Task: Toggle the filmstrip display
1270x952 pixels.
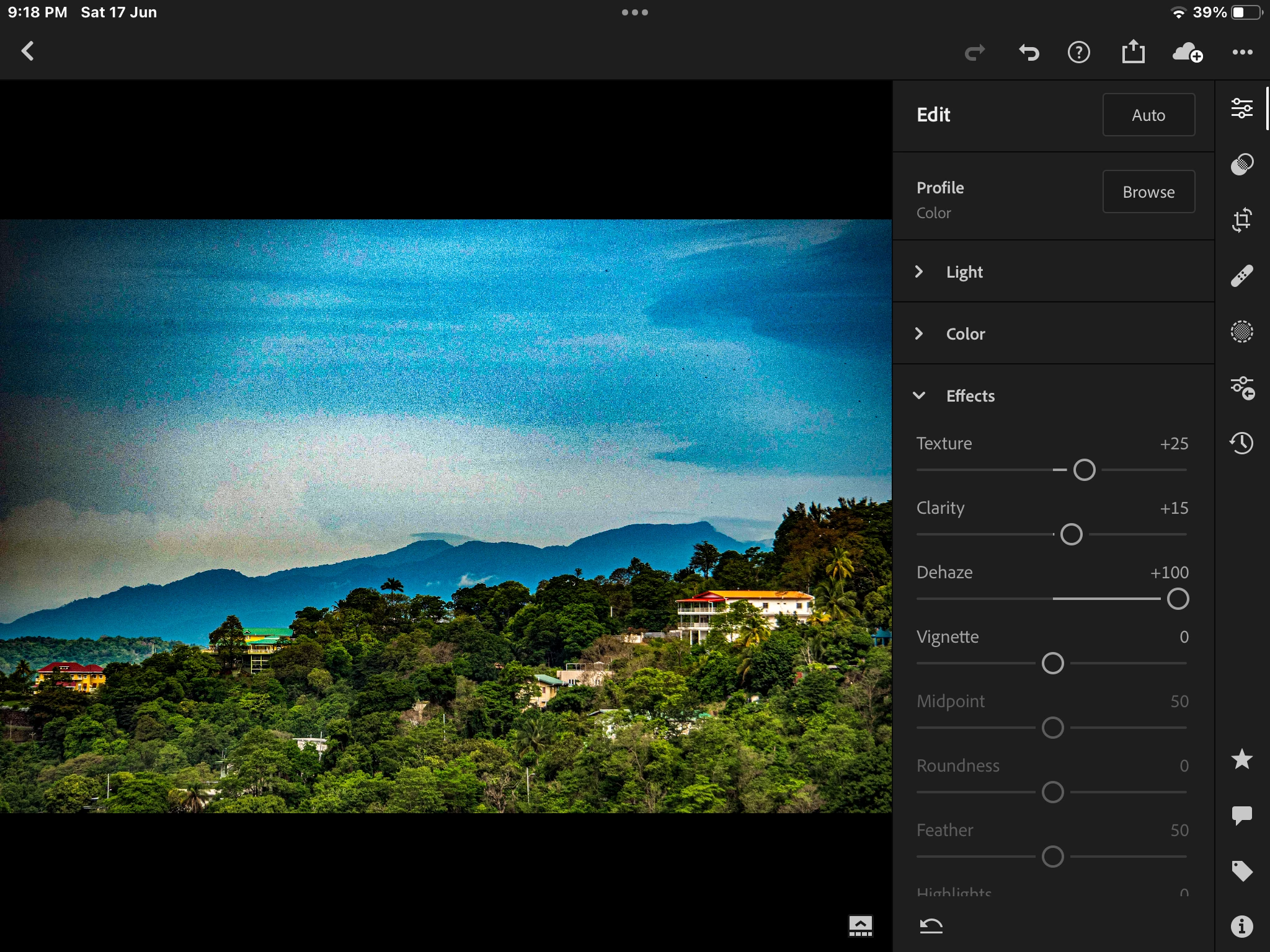Action: click(x=860, y=926)
